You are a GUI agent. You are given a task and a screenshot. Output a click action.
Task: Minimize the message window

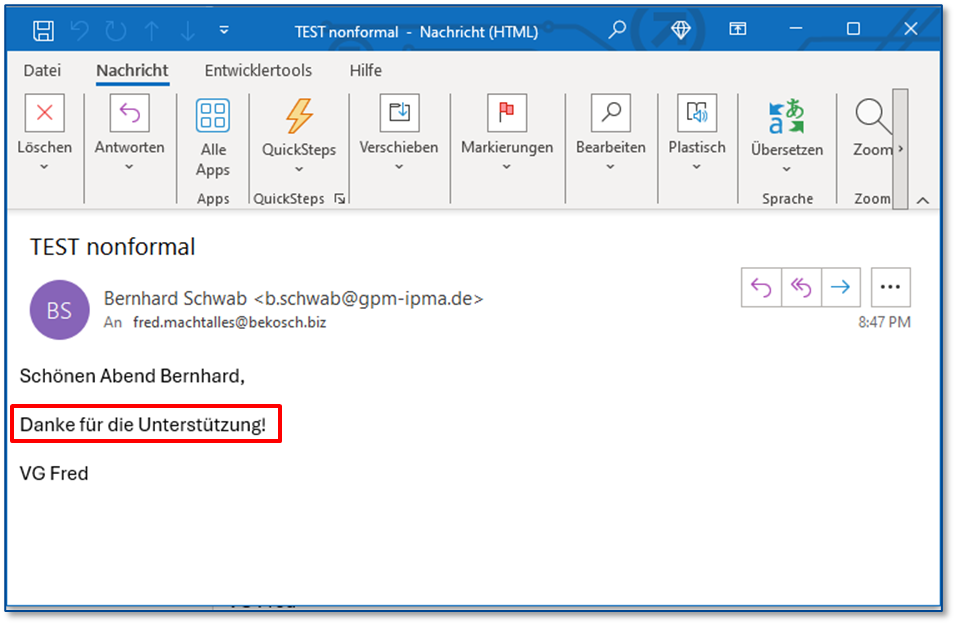tap(796, 29)
